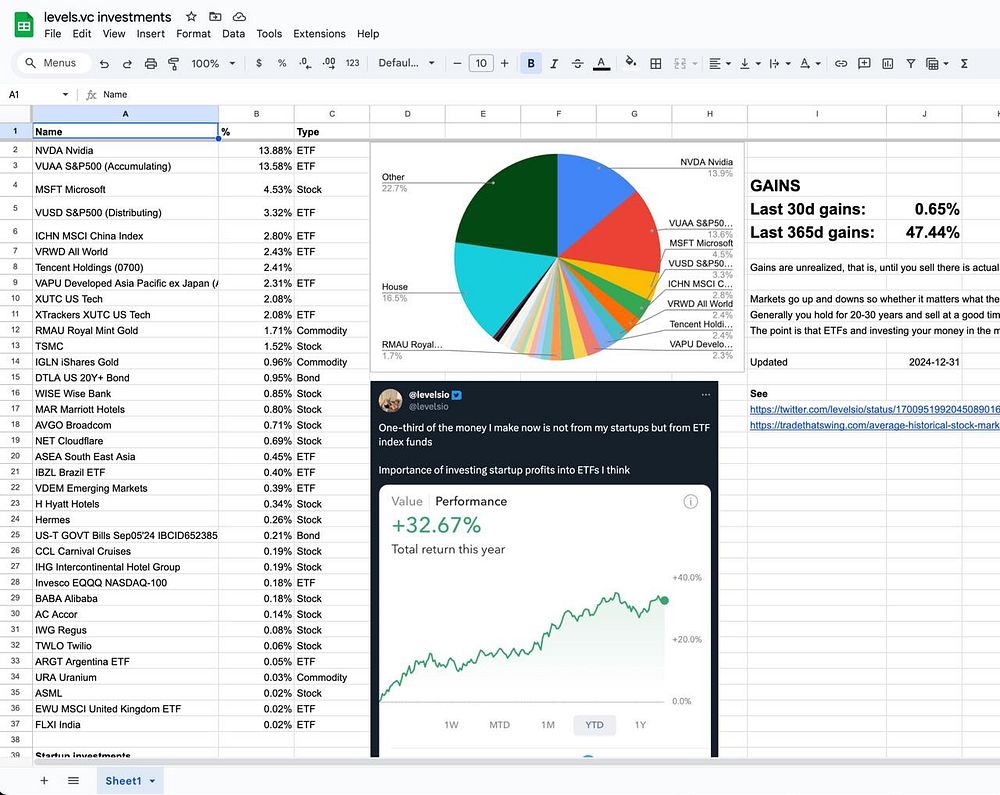The width and height of the screenshot is (1000, 795).
Task: Click the Insert comment icon
Action: click(x=864, y=63)
